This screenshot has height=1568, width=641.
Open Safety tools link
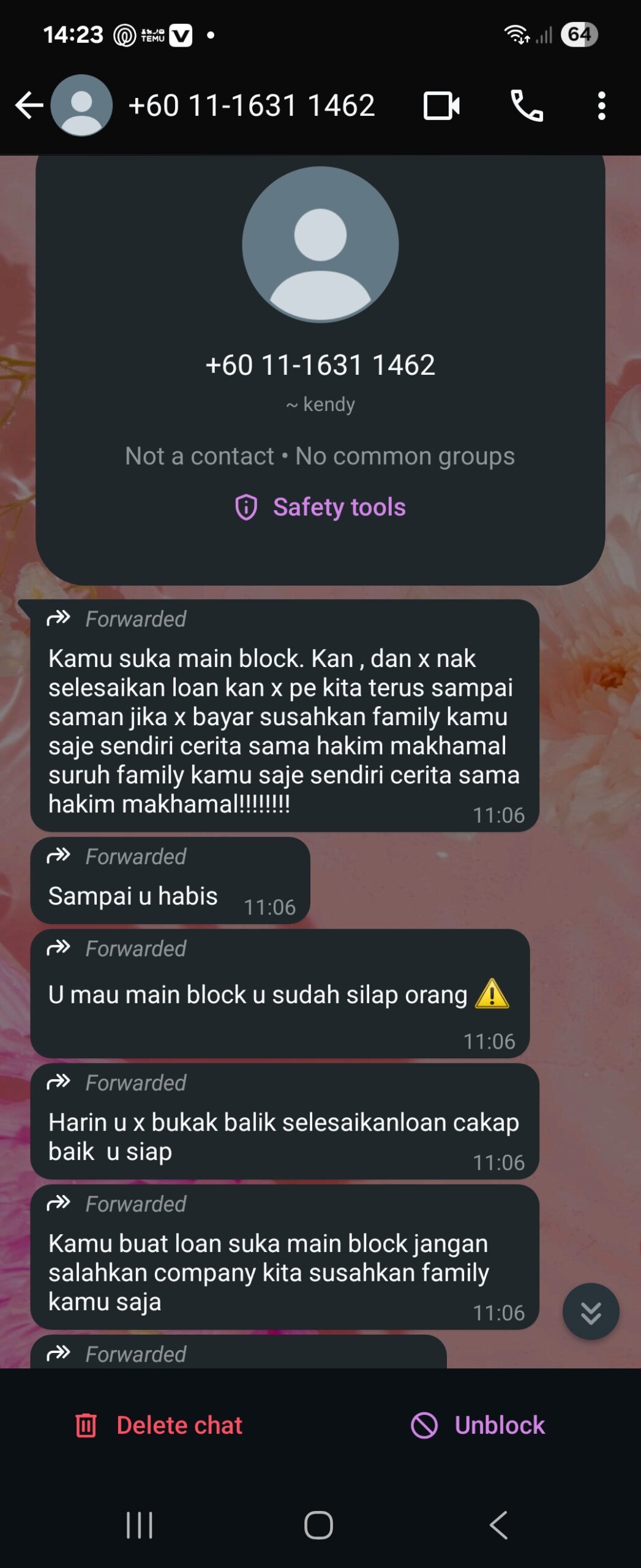tap(339, 507)
